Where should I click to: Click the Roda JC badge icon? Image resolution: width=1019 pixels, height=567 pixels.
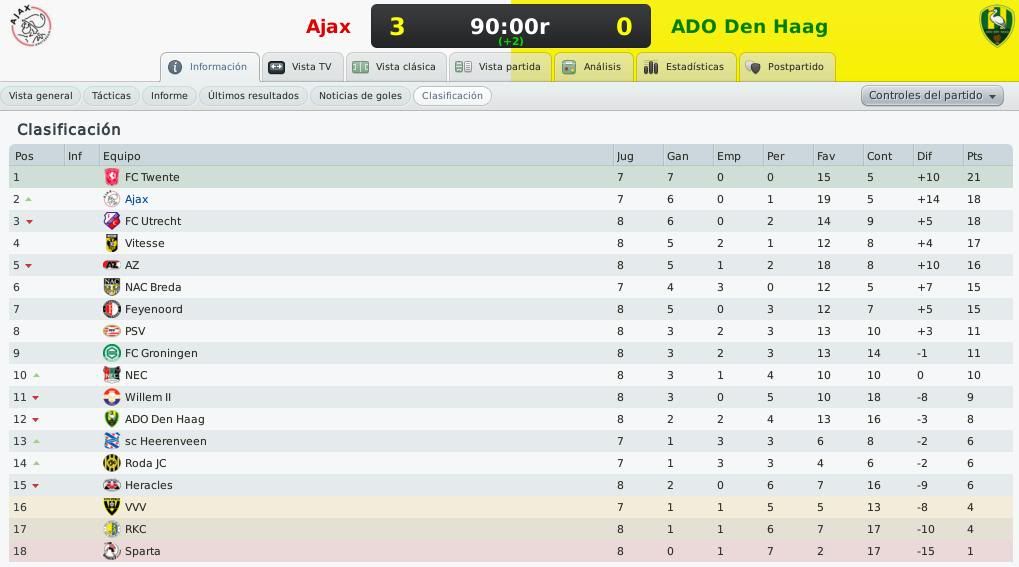click(112, 463)
